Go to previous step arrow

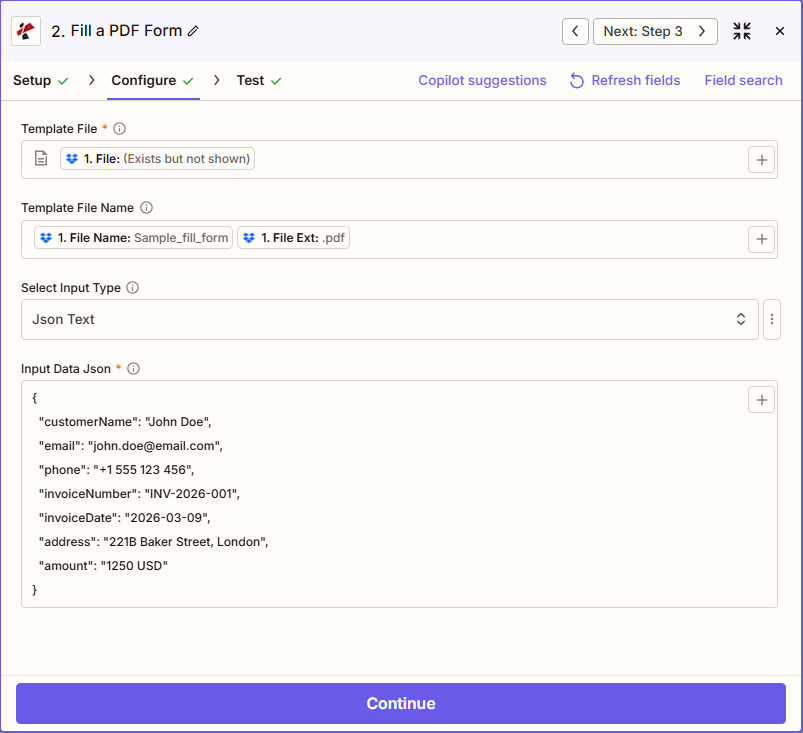(x=574, y=31)
